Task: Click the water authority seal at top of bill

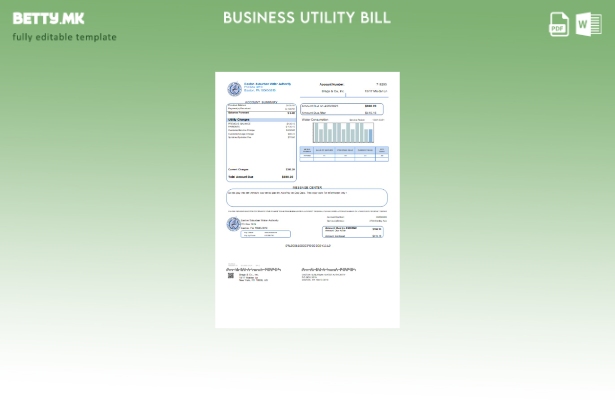Action: [234, 89]
